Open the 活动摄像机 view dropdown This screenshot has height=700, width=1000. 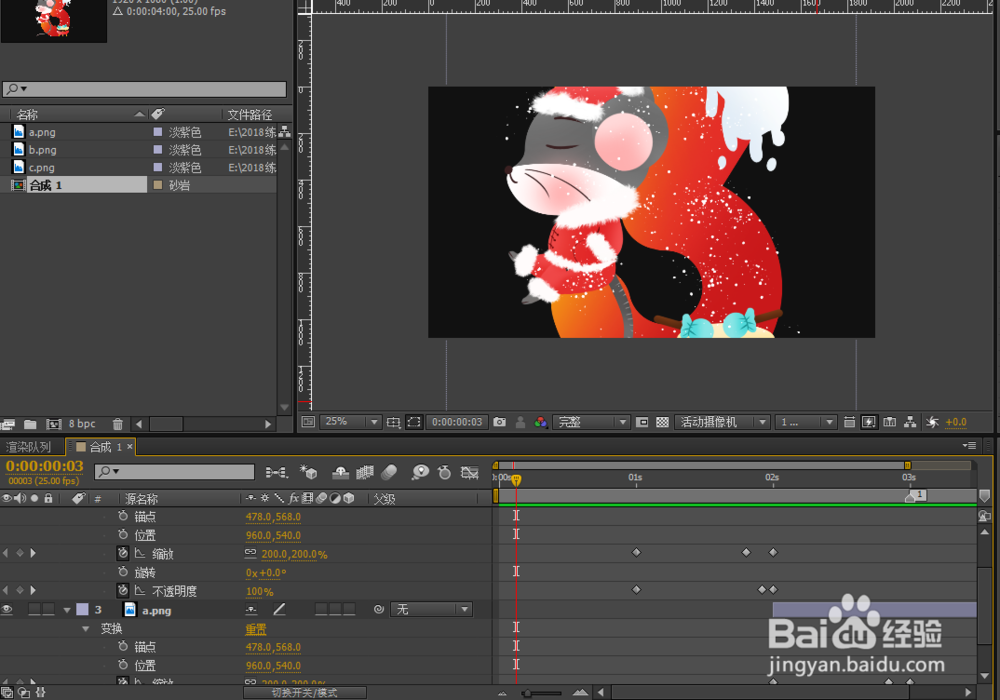[722, 422]
